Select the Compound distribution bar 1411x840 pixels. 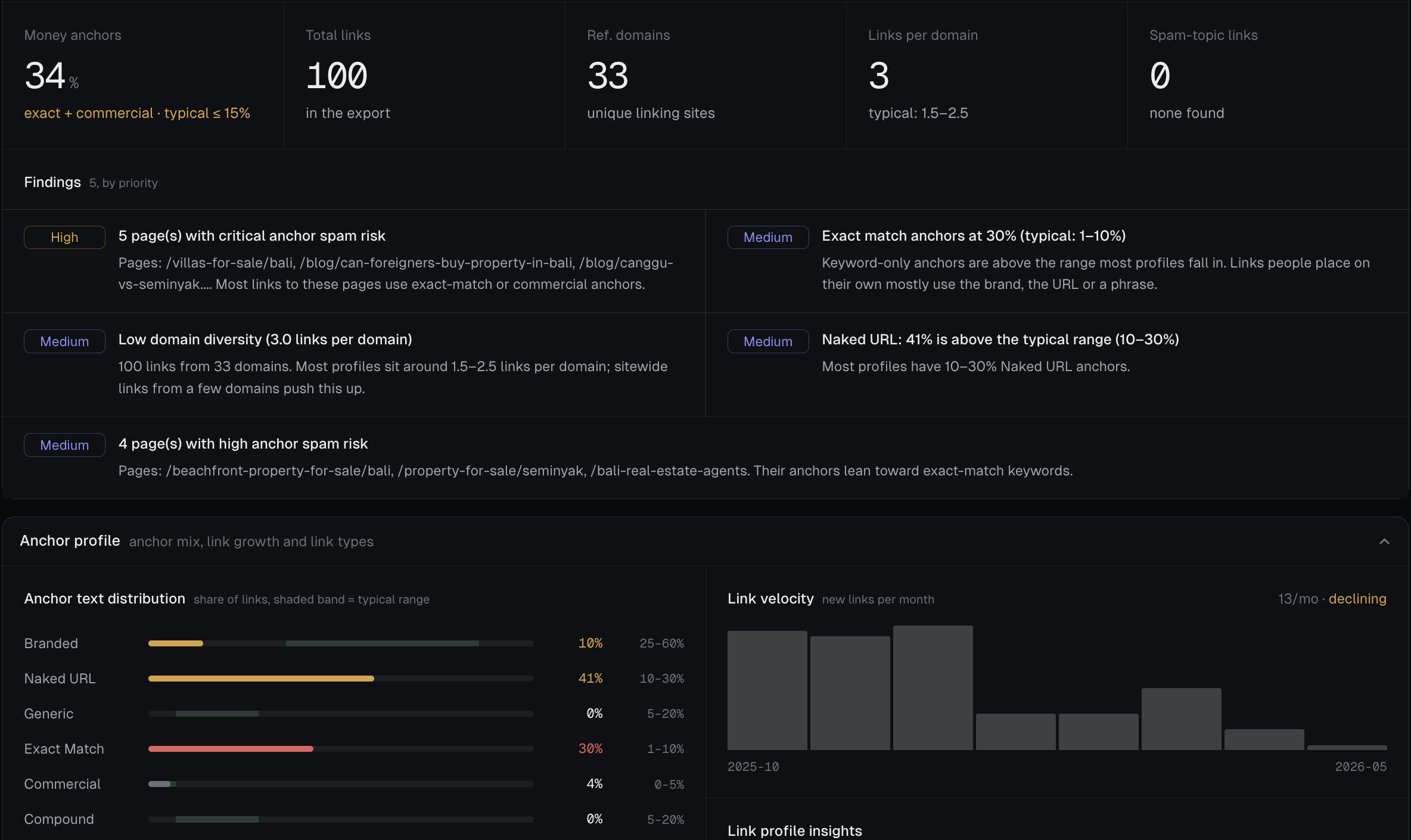click(x=341, y=819)
